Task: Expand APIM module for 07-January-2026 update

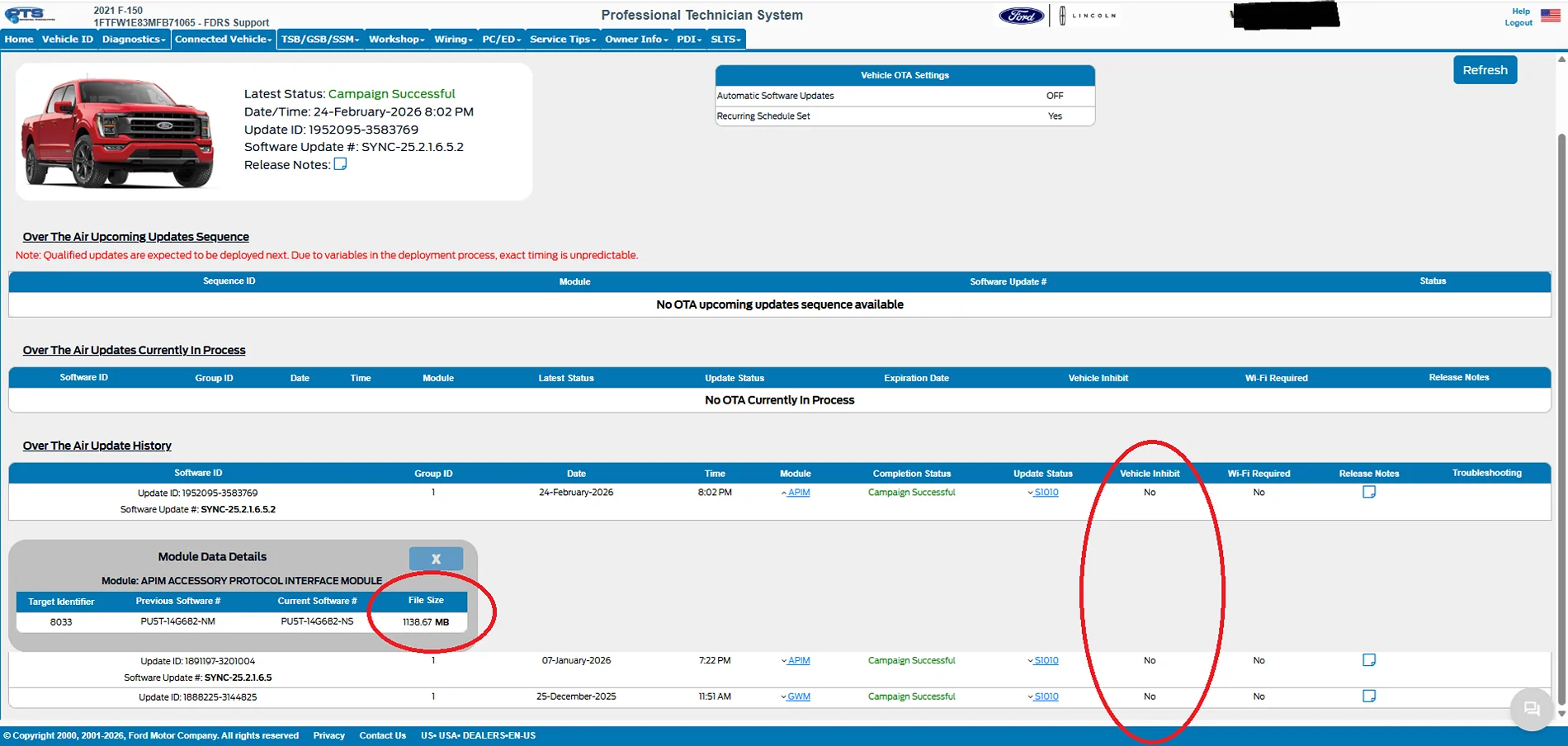Action: 796,660
